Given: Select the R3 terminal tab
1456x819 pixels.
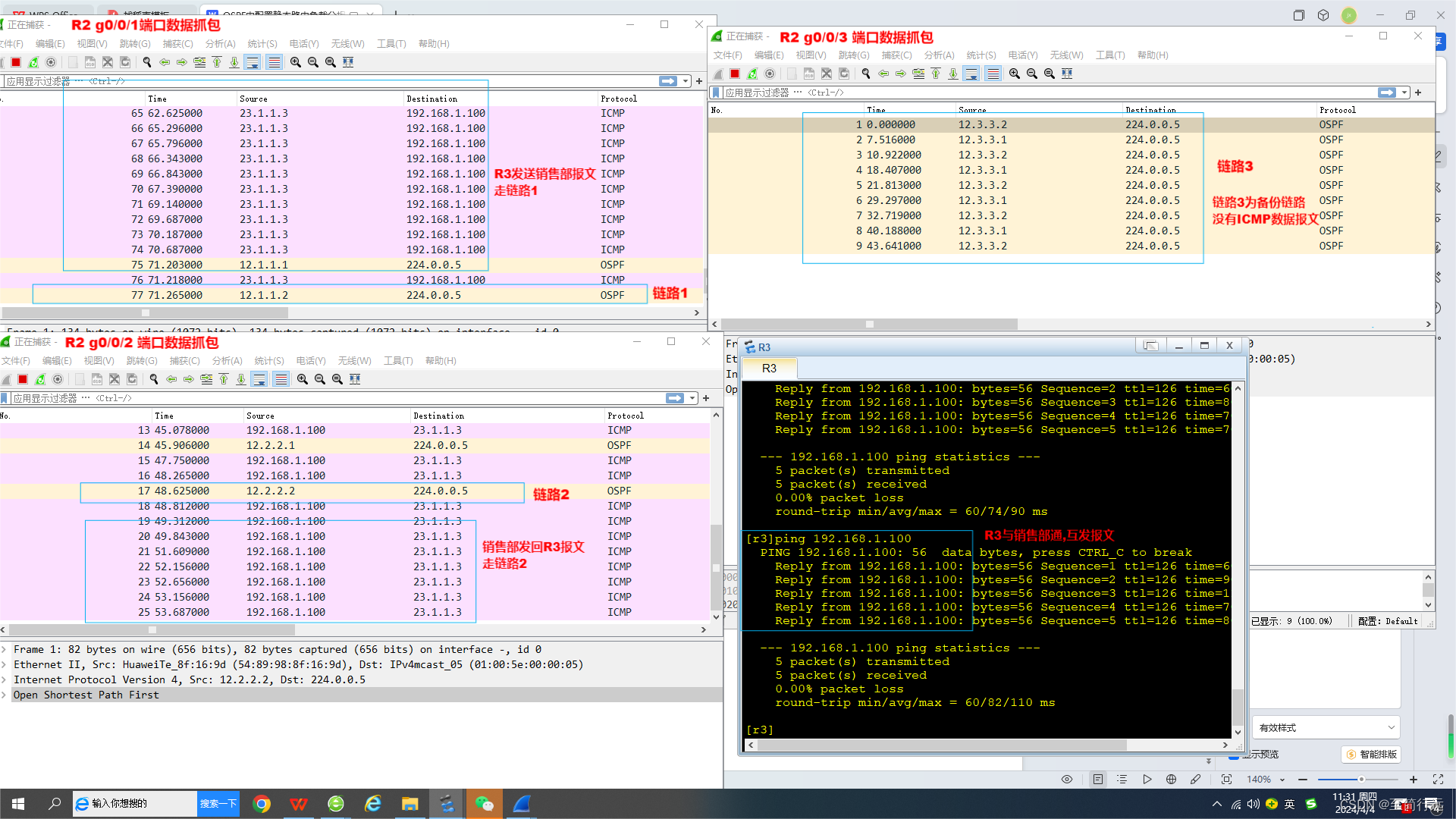Looking at the screenshot, I should click(769, 369).
